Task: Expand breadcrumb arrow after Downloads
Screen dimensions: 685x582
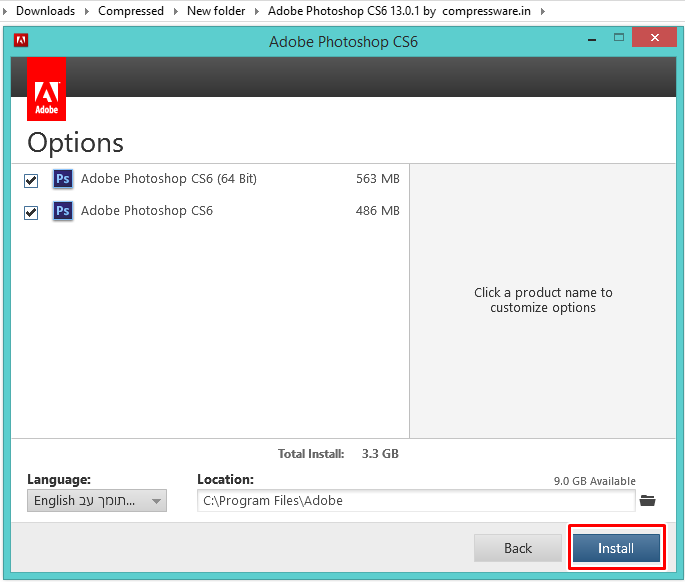Action: pyautogui.click(x=87, y=11)
